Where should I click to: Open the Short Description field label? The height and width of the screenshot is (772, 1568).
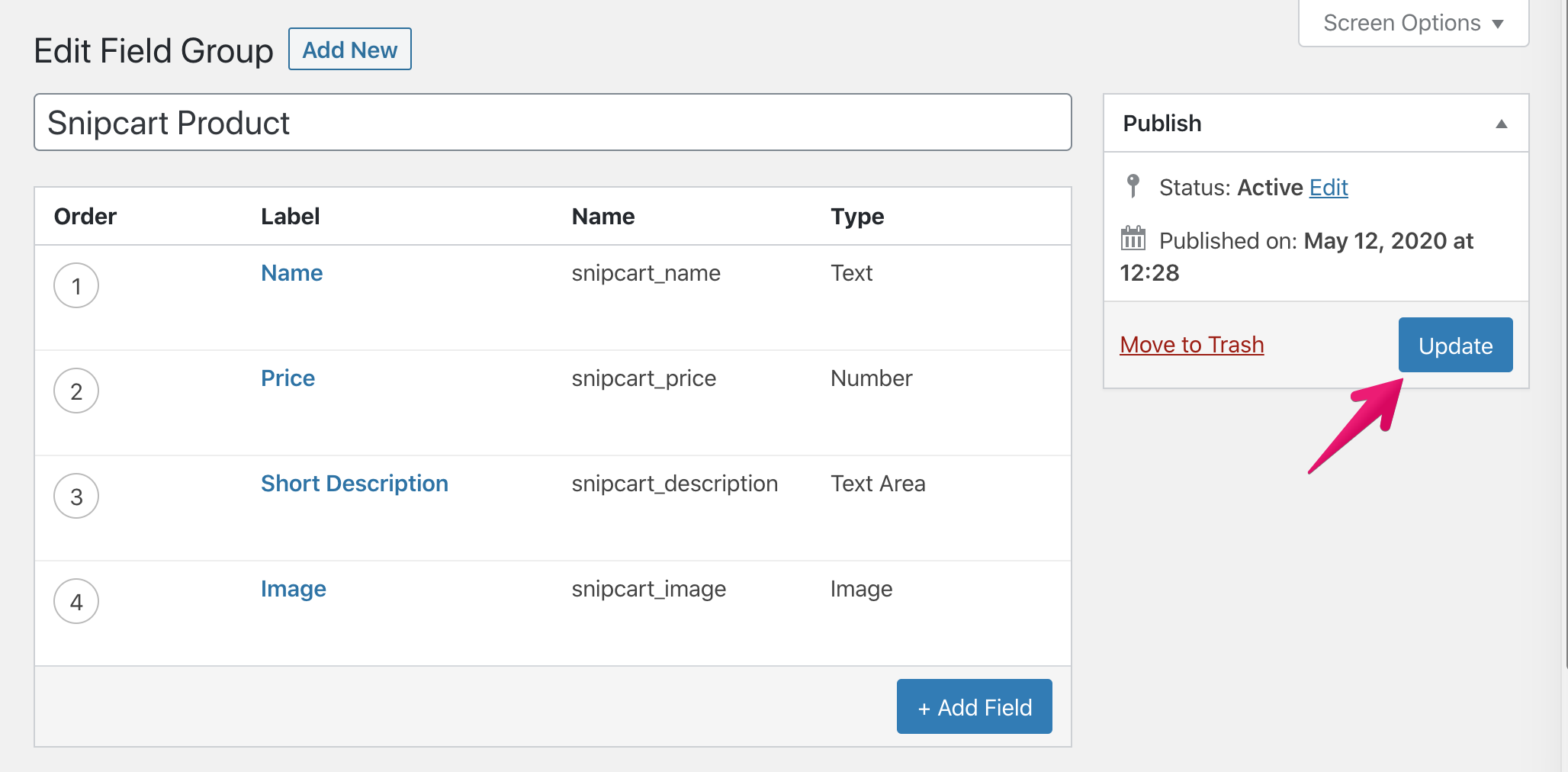(x=354, y=484)
